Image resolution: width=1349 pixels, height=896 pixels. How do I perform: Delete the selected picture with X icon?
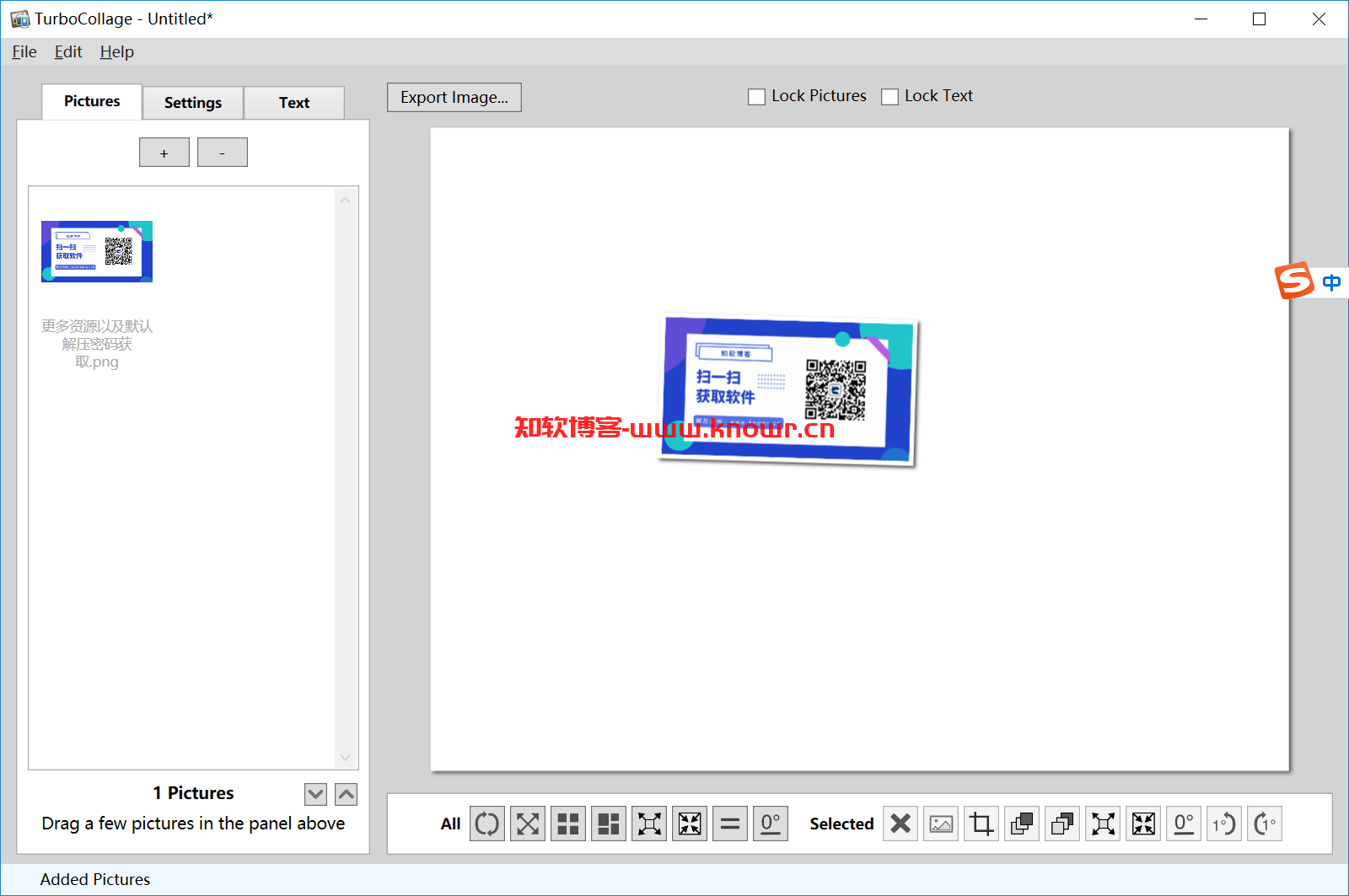coord(900,824)
